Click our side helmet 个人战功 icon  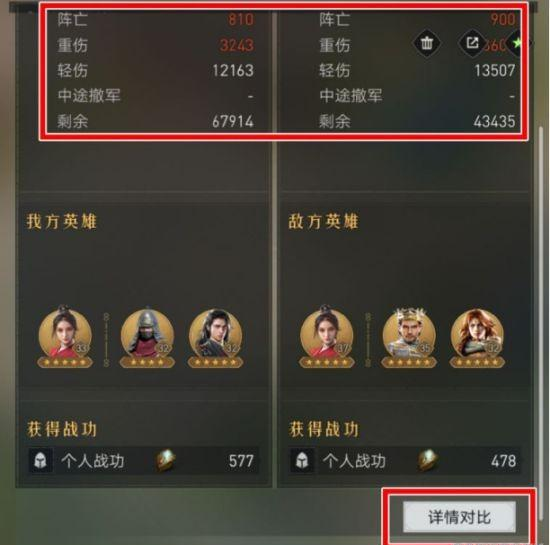coord(40,460)
